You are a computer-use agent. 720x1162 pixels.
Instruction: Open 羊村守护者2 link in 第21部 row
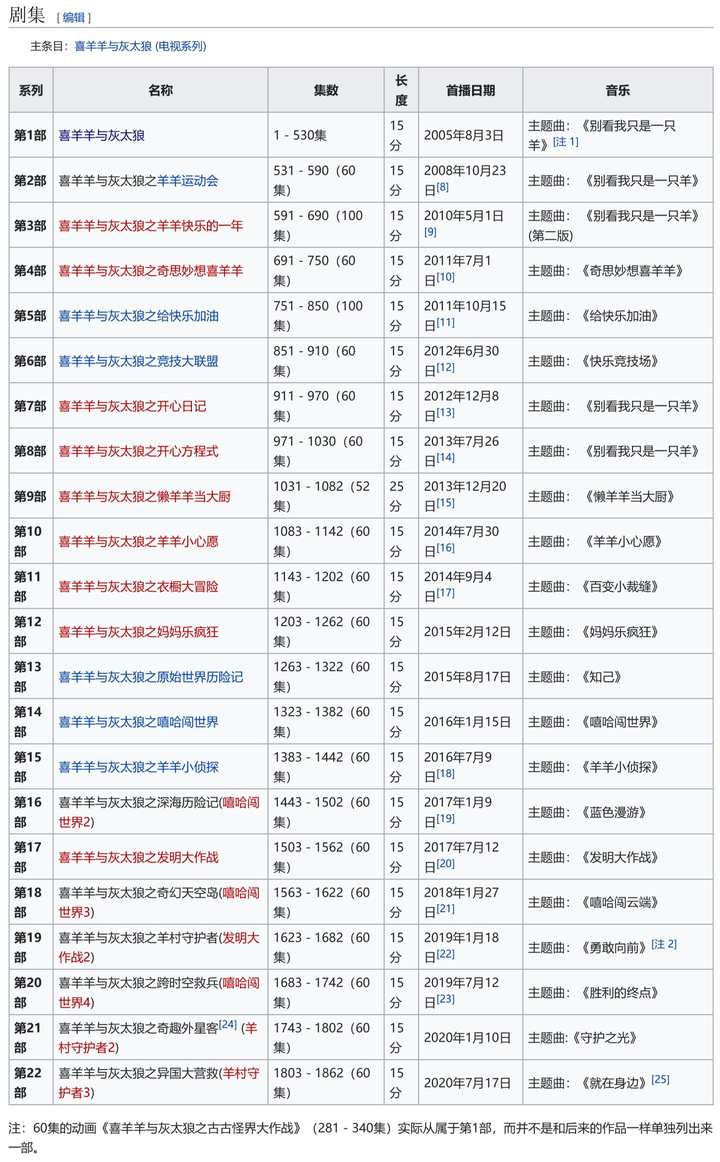[x=158, y=1038]
